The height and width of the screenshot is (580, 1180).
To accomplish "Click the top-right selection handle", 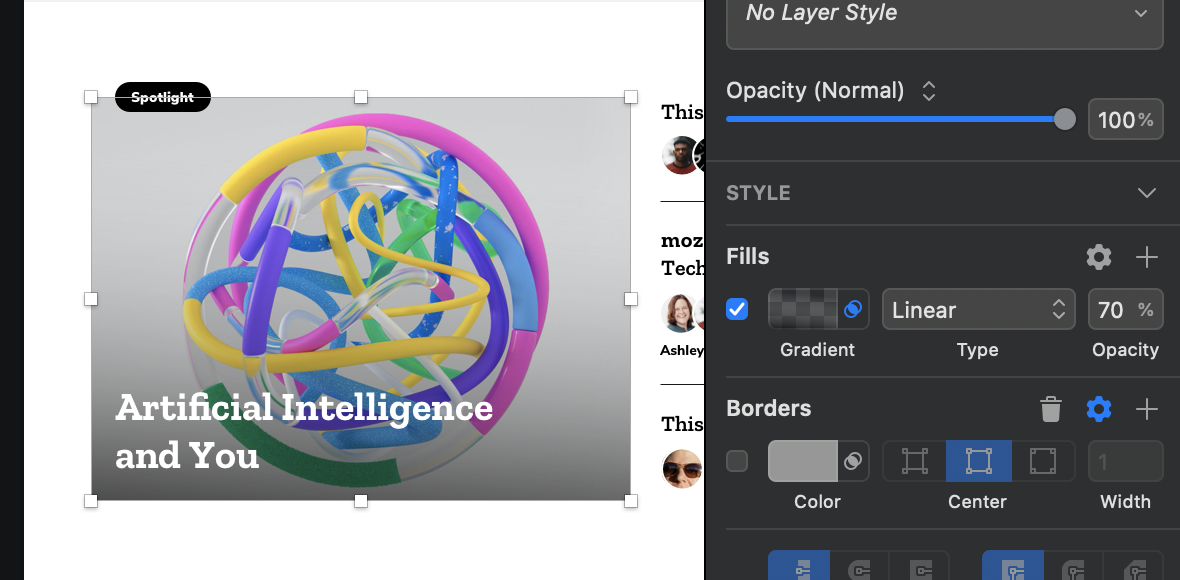I will [x=631, y=97].
